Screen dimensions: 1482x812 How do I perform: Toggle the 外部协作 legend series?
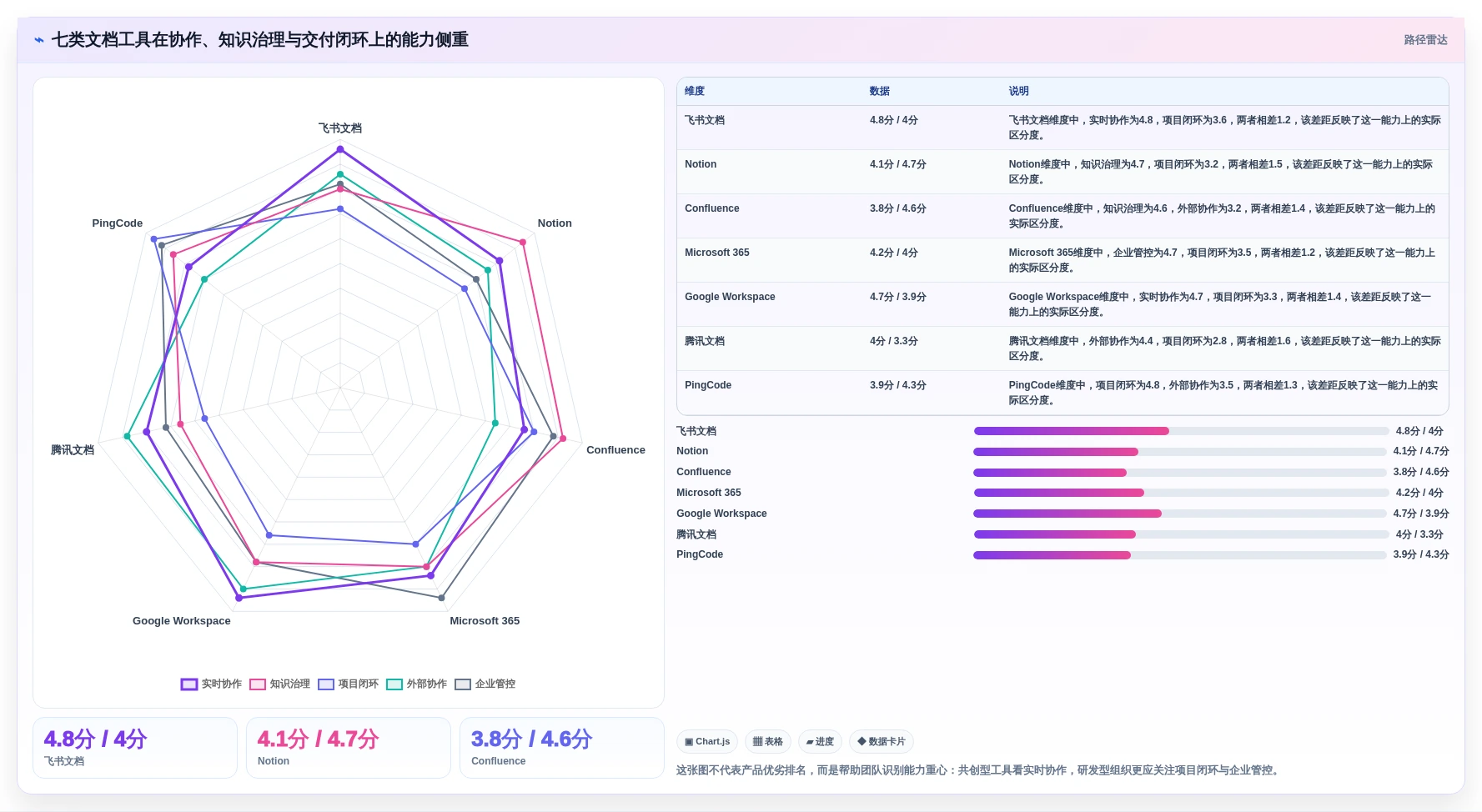(x=416, y=684)
